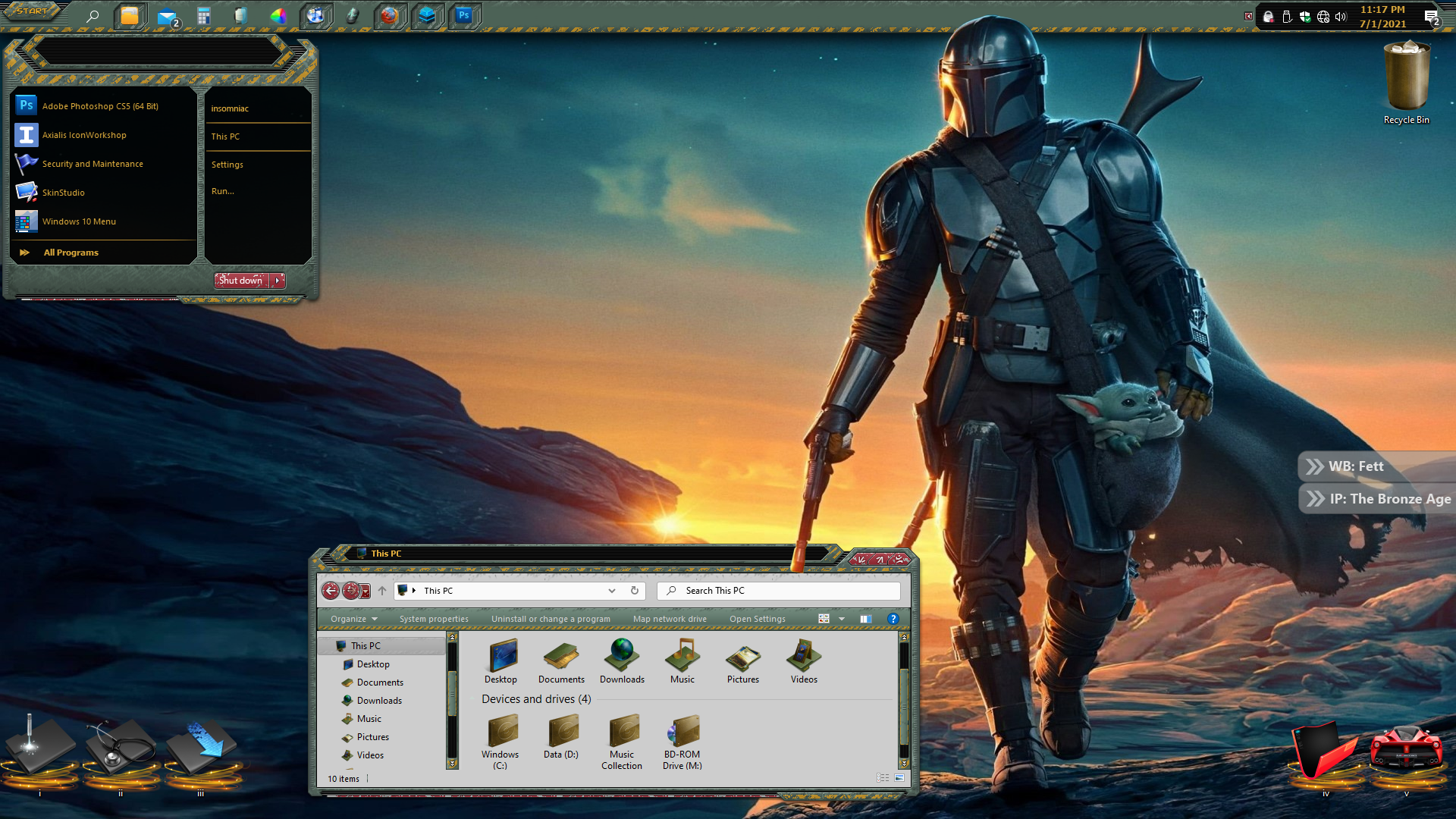Image resolution: width=1456 pixels, height=819 pixels.
Task: Open action center notifications icon
Action: coord(1432,17)
